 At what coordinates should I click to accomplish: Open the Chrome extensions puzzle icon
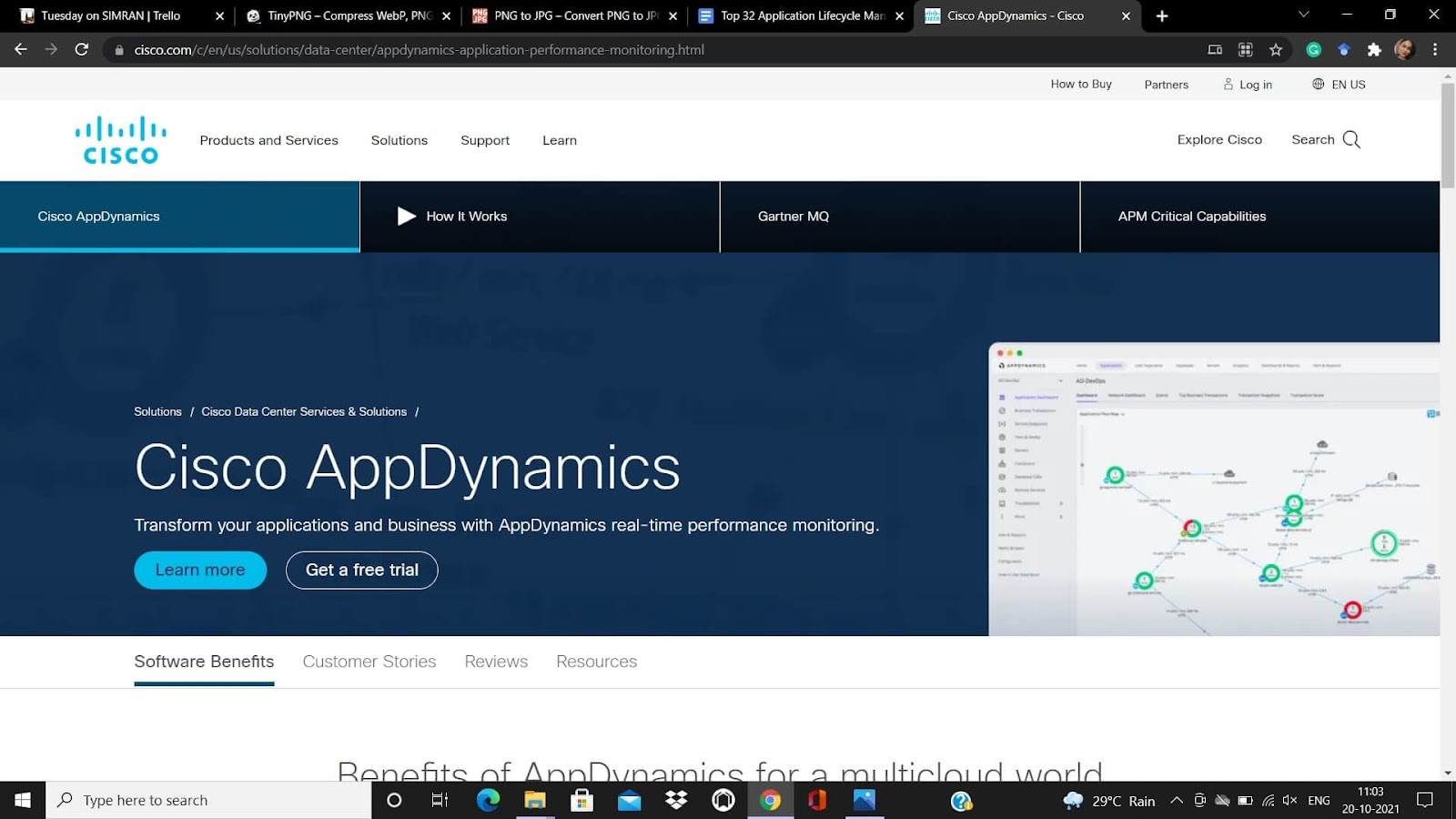click(1374, 49)
